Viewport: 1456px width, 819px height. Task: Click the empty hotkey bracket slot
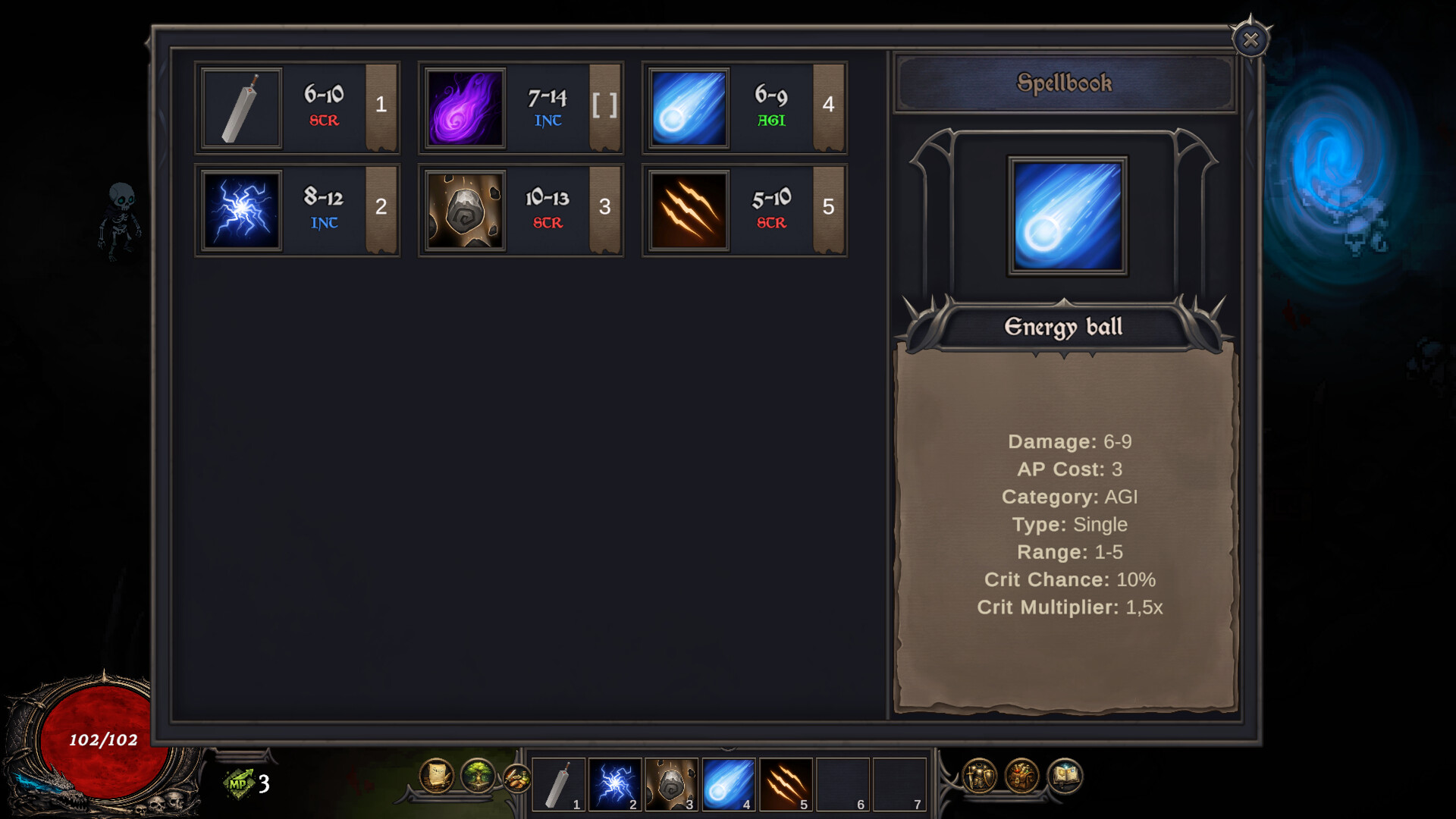point(604,106)
